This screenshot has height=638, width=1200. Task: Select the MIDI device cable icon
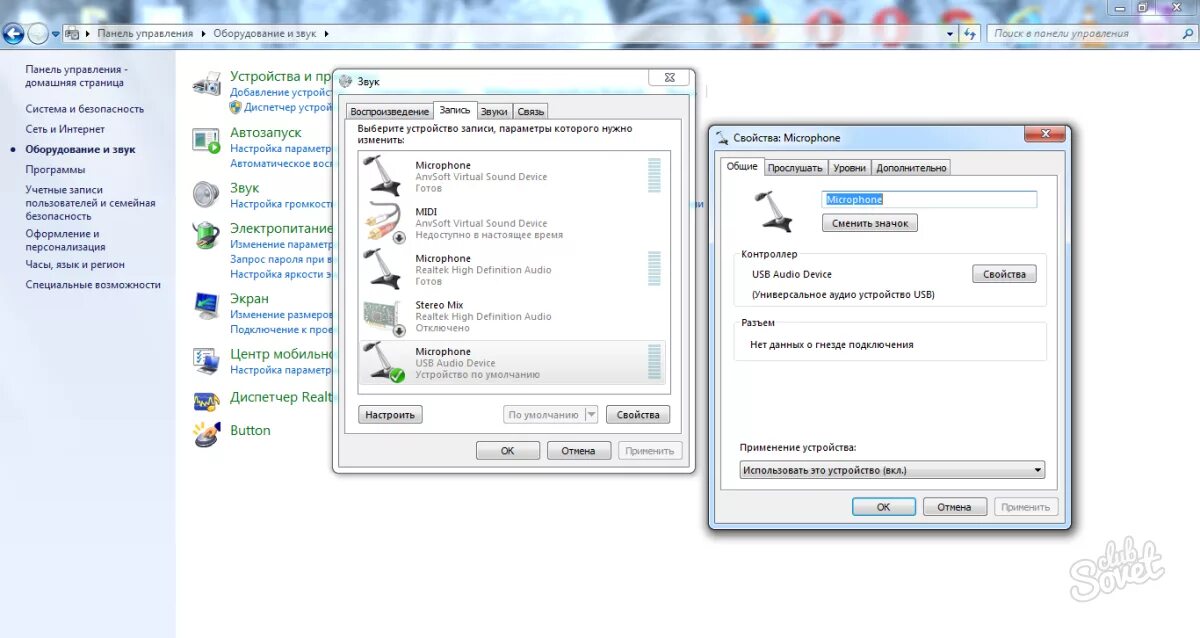click(x=384, y=222)
